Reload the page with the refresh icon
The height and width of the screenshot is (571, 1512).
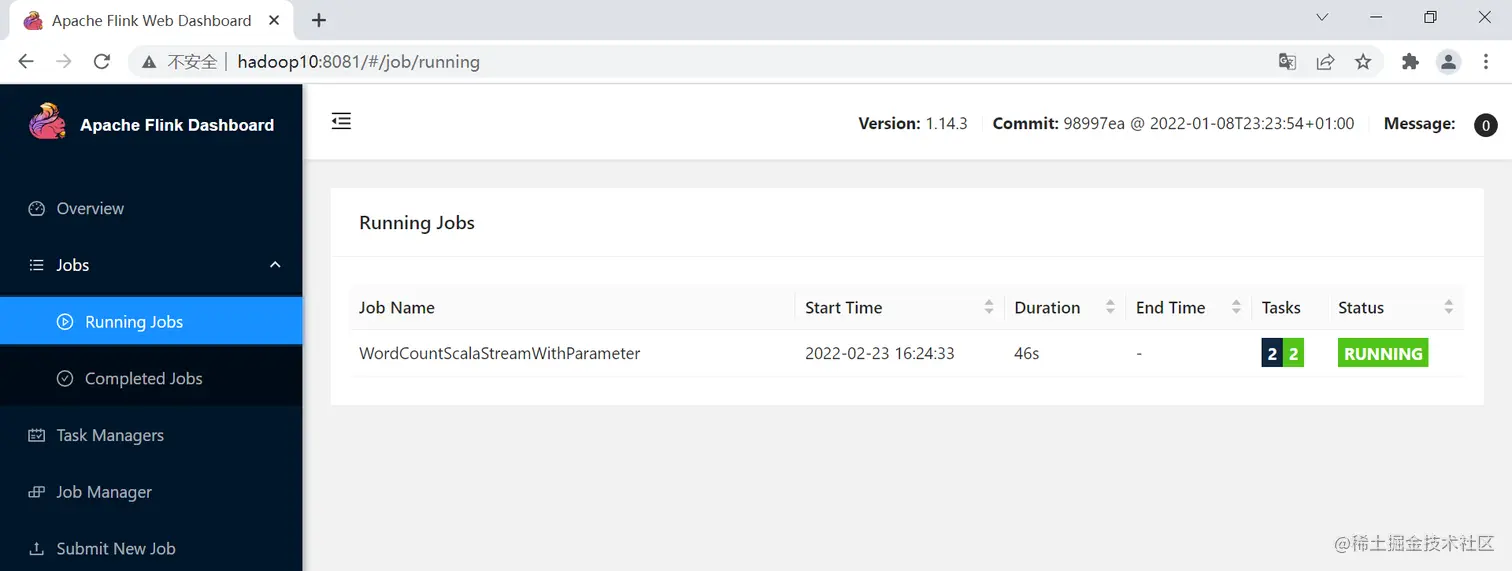pyautogui.click(x=101, y=62)
